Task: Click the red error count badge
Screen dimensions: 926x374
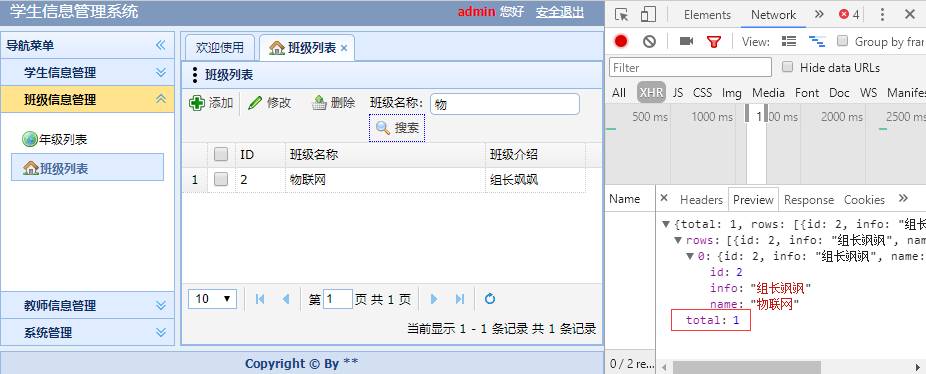Action: point(849,15)
